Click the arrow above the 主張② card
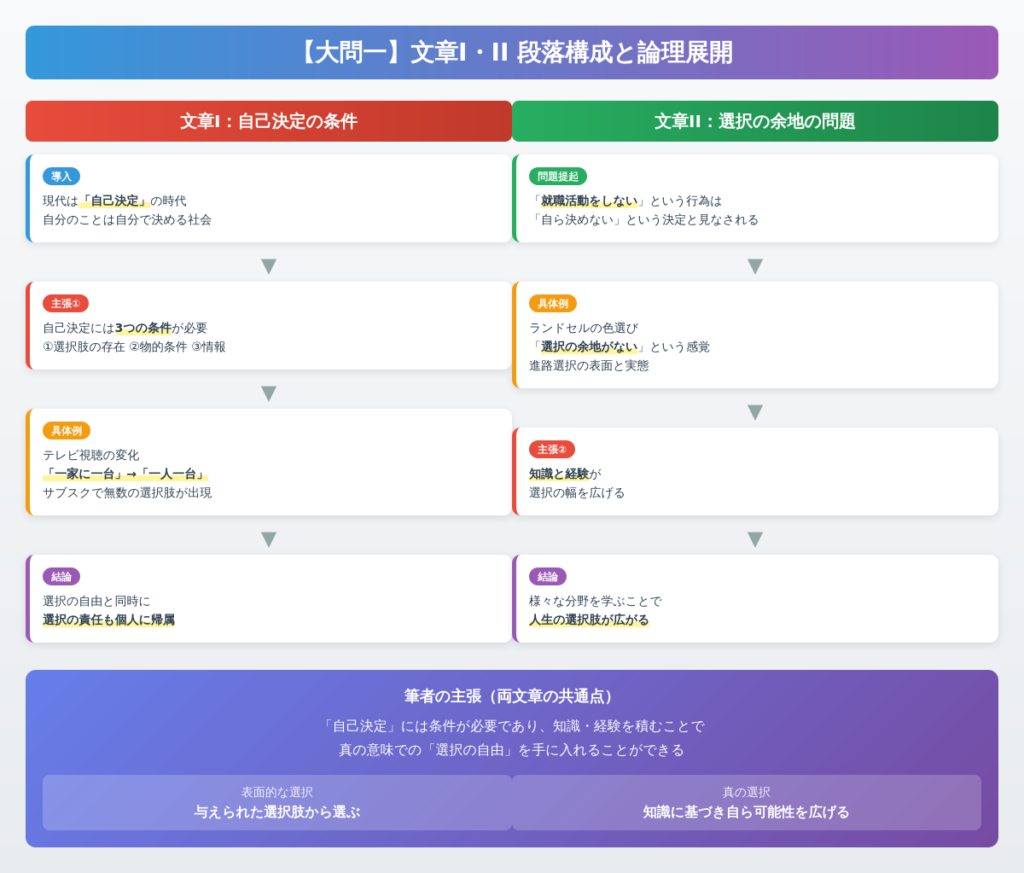This screenshot has height=873, width=1024. (x=755, y=412)
